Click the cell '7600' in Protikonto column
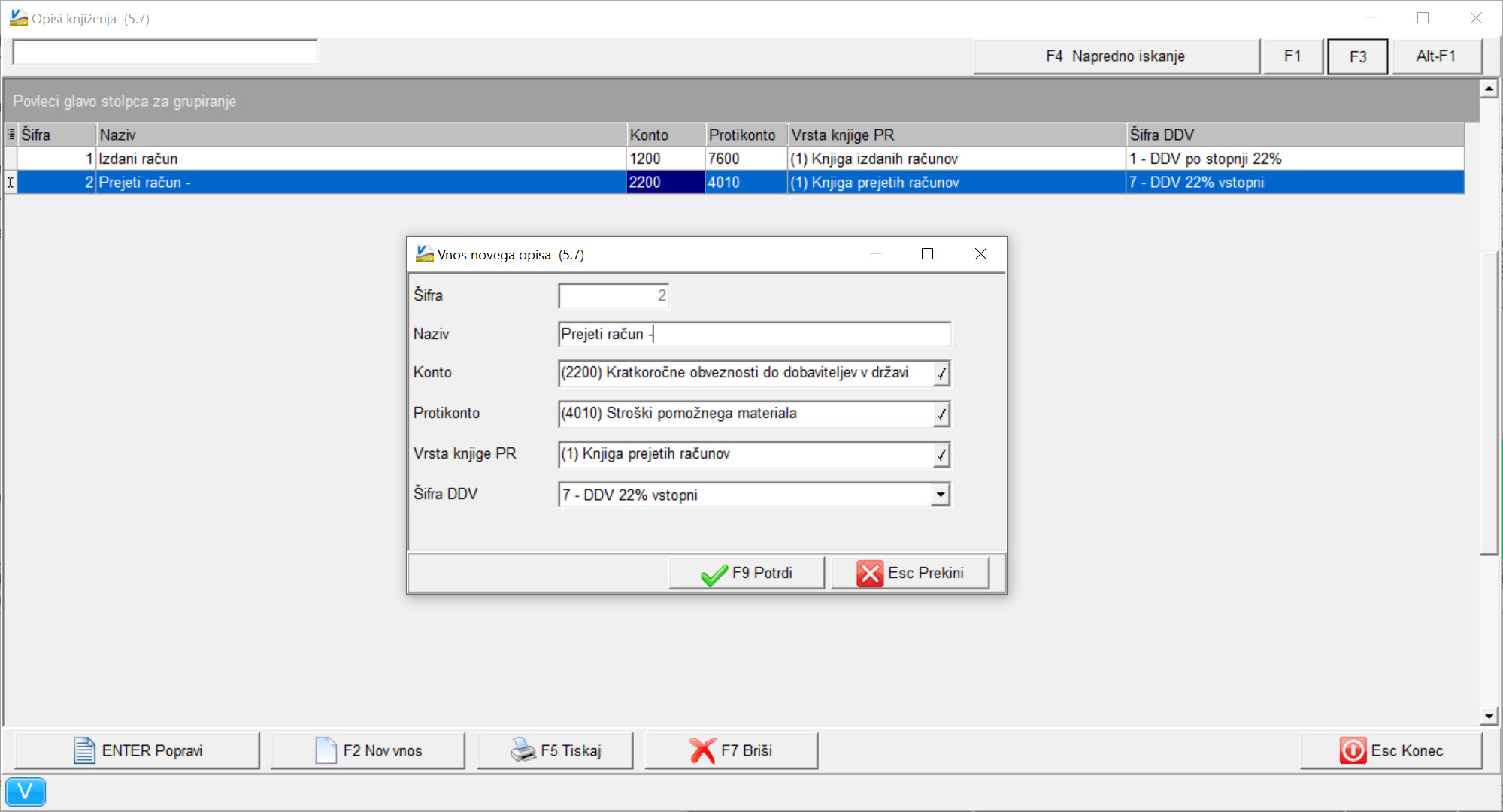Screen dimensions: 1503x812 coord(747,159)
